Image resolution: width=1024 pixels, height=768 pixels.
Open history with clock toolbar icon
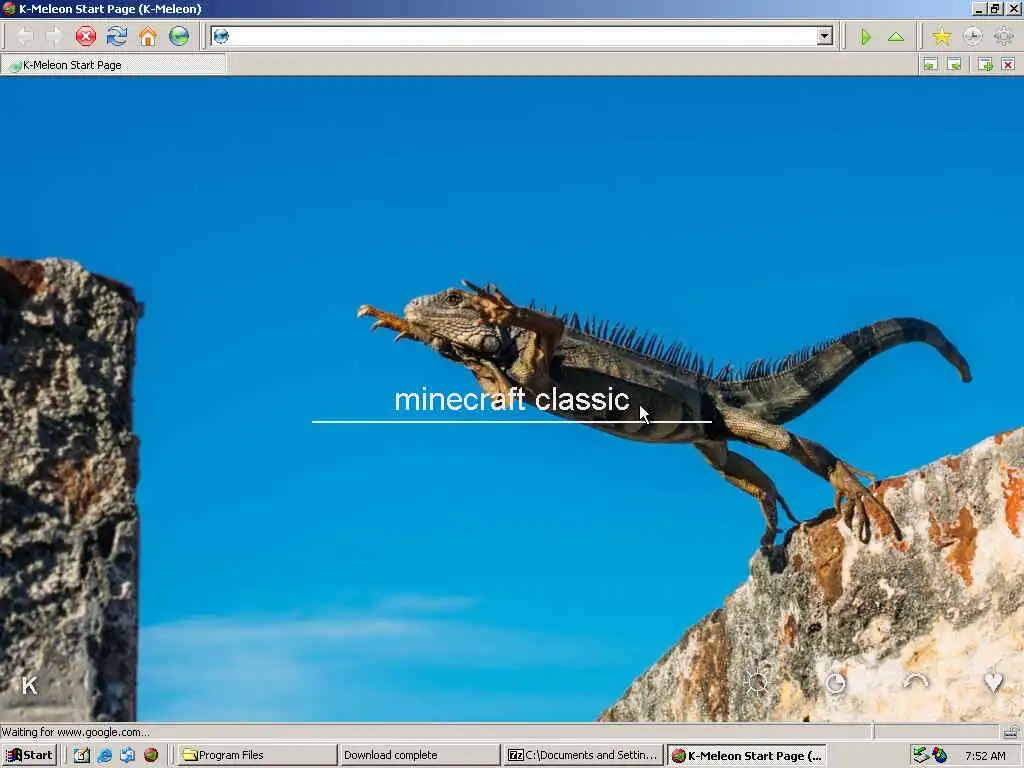click(x=973, y=36)
